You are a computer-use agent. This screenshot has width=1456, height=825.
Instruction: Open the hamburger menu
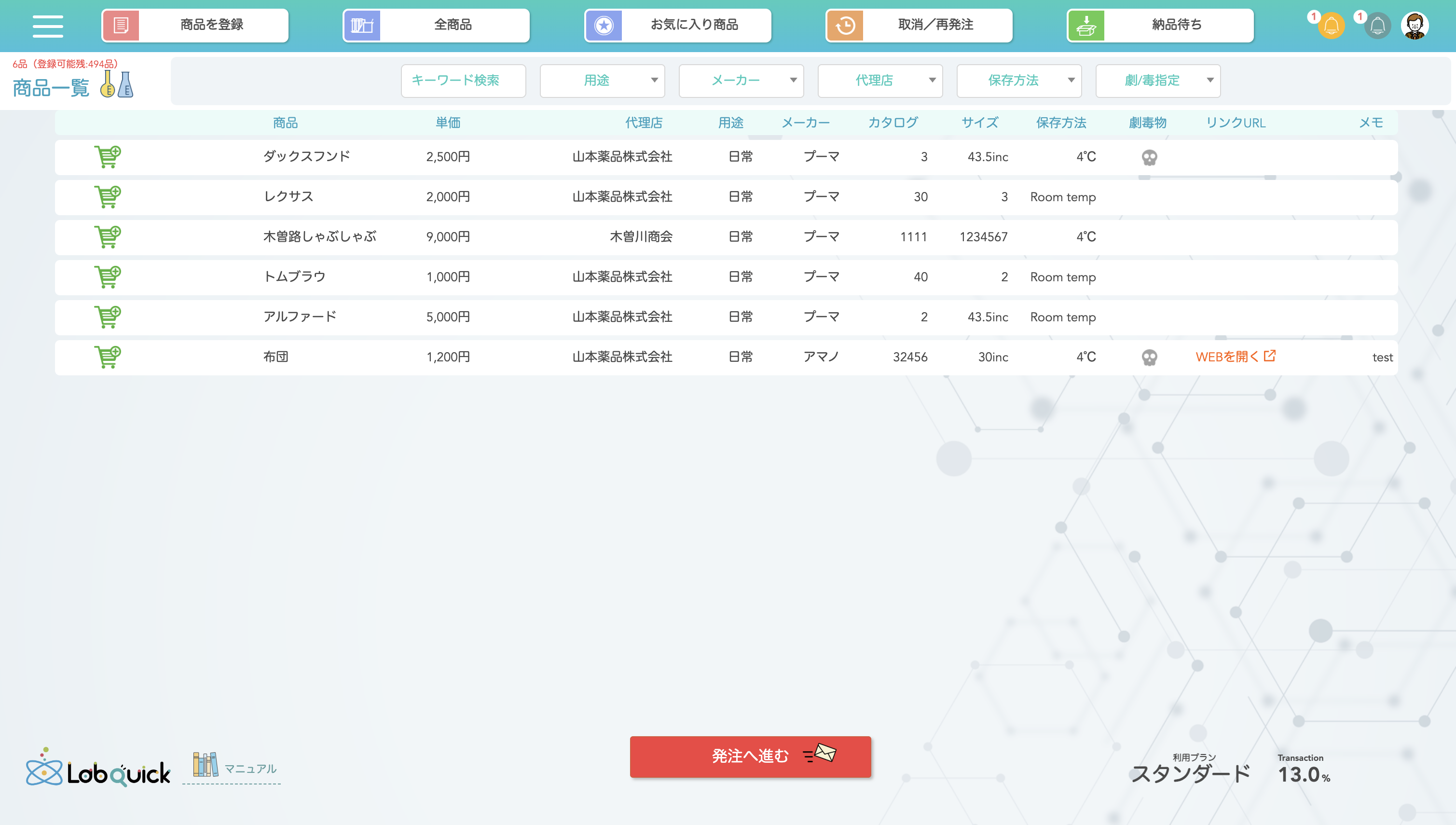pos(48,26)
